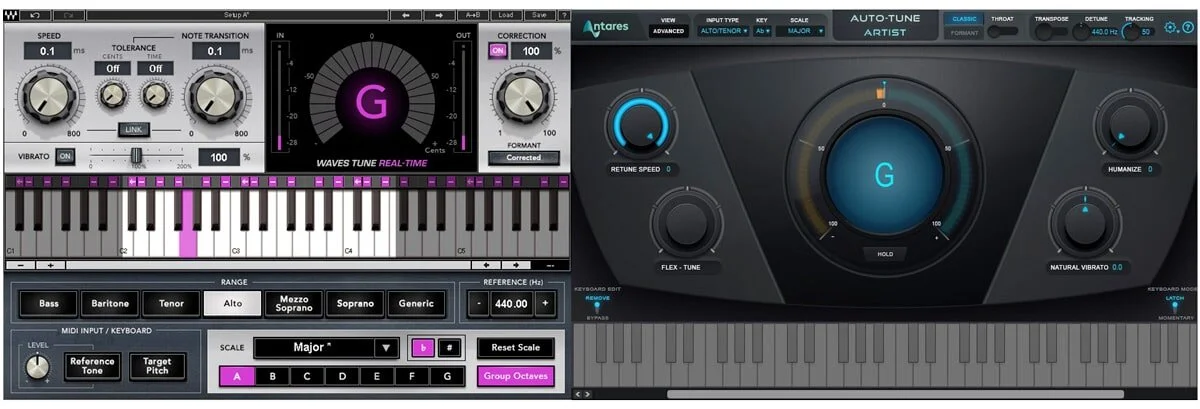Viewport: 1200px width, 409px height.
Task: Toggle Group Octaves button
Action: (515, 376)
